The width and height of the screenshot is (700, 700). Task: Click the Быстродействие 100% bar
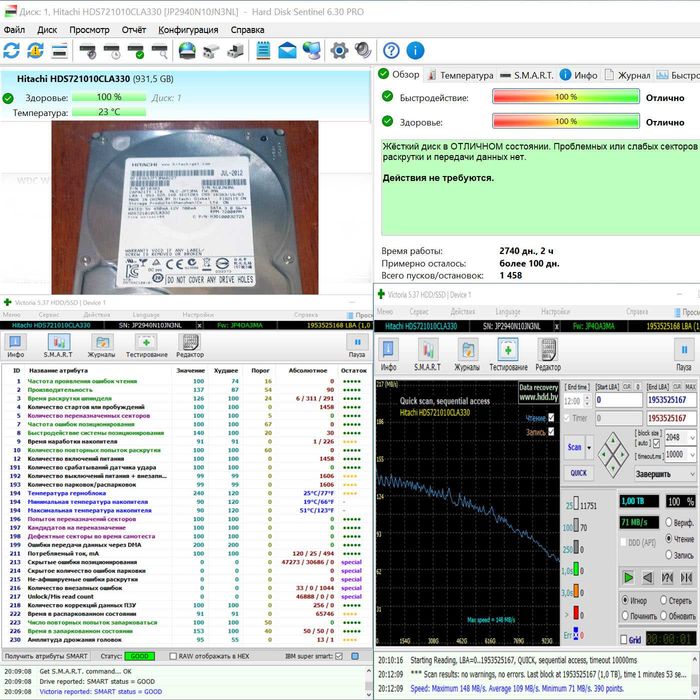point(566,97)
